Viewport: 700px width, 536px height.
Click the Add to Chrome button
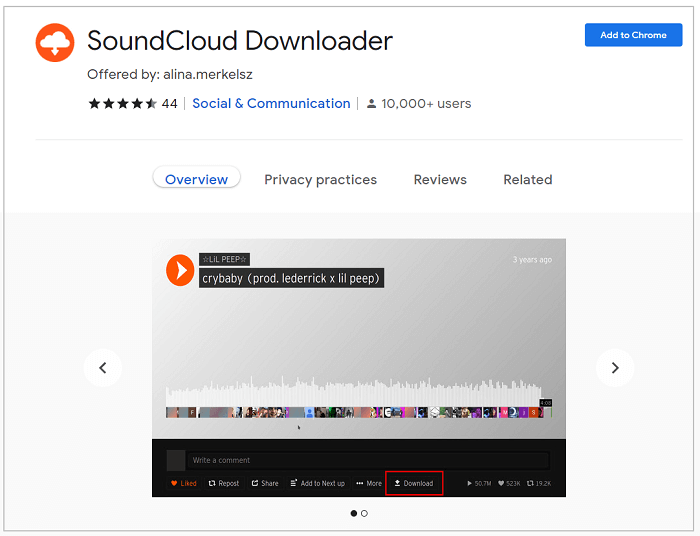(633, 35)
